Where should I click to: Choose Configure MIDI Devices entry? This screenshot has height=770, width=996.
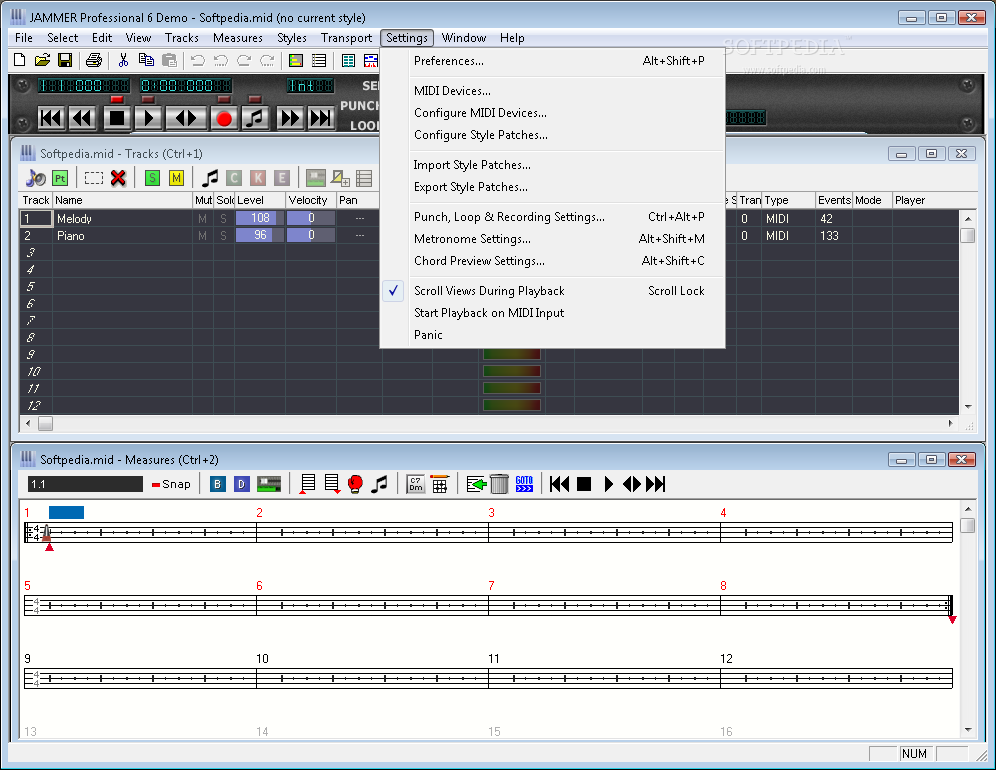tap(552, 113)
